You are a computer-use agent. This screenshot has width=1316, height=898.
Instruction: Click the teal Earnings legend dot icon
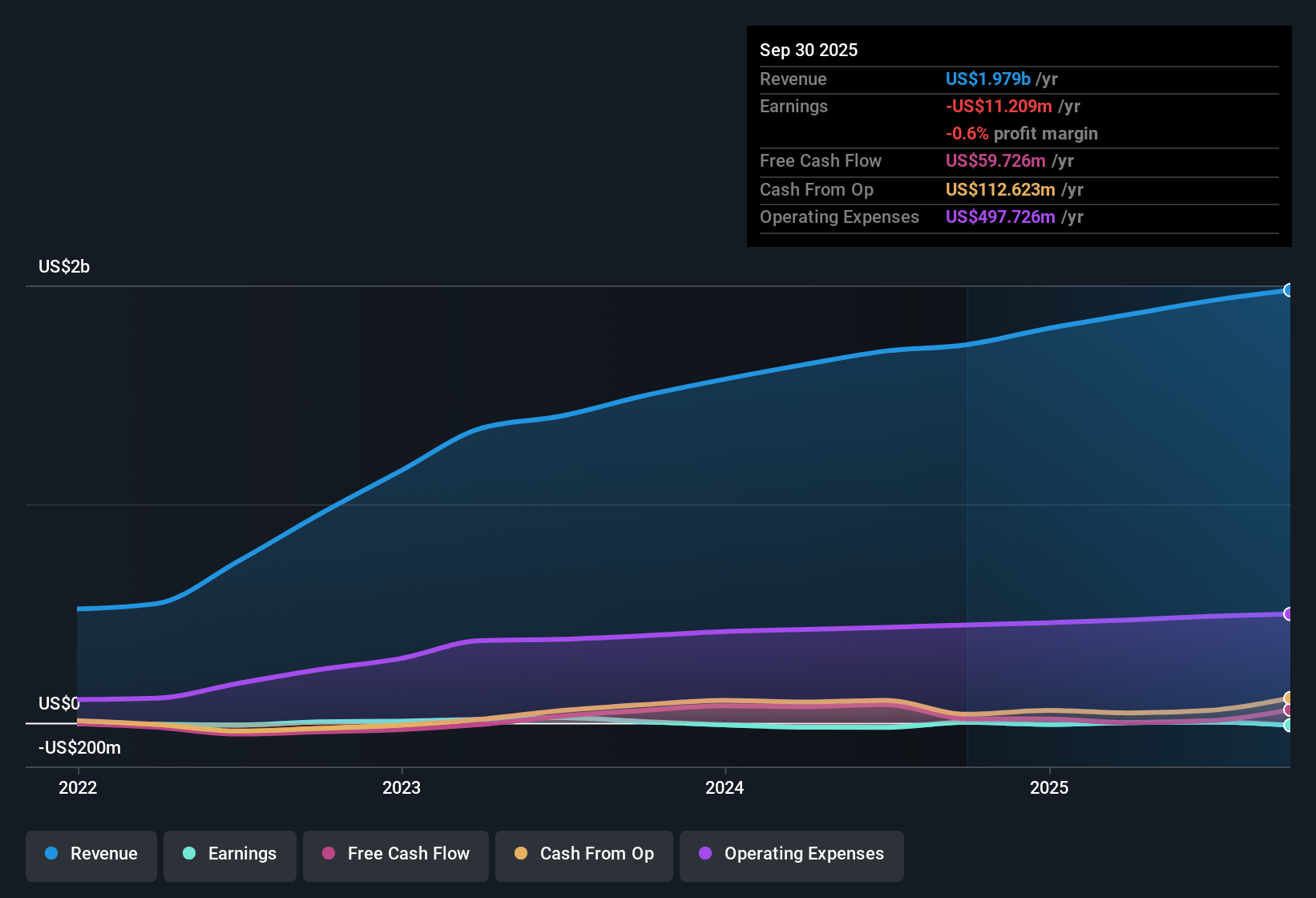click(190, 854)
